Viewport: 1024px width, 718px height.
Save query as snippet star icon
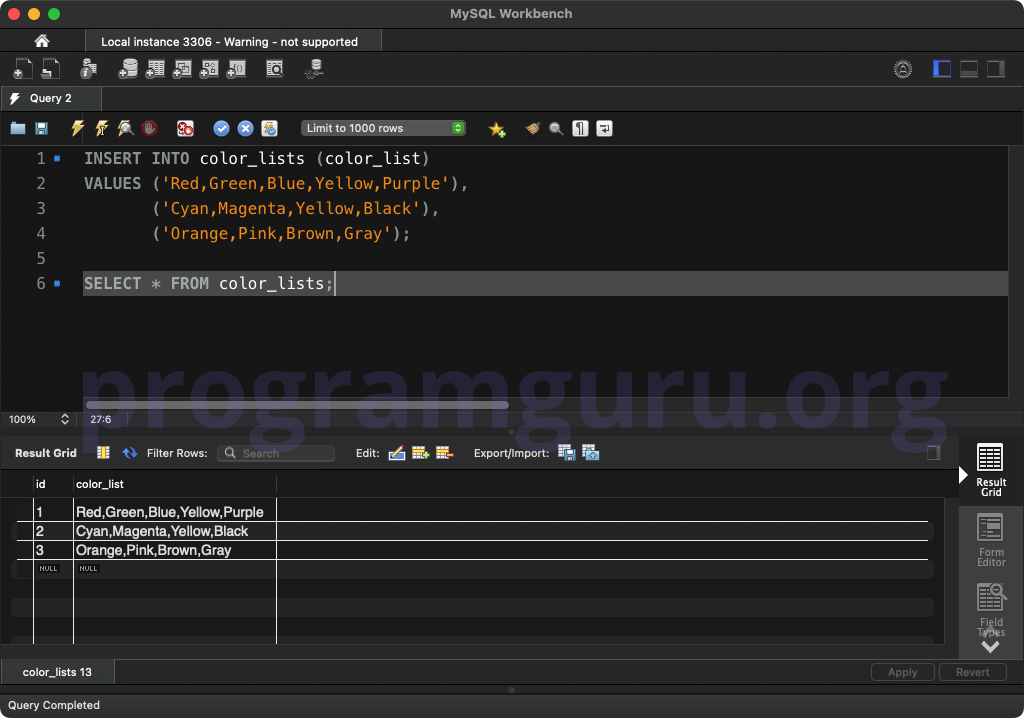(497, 129)
